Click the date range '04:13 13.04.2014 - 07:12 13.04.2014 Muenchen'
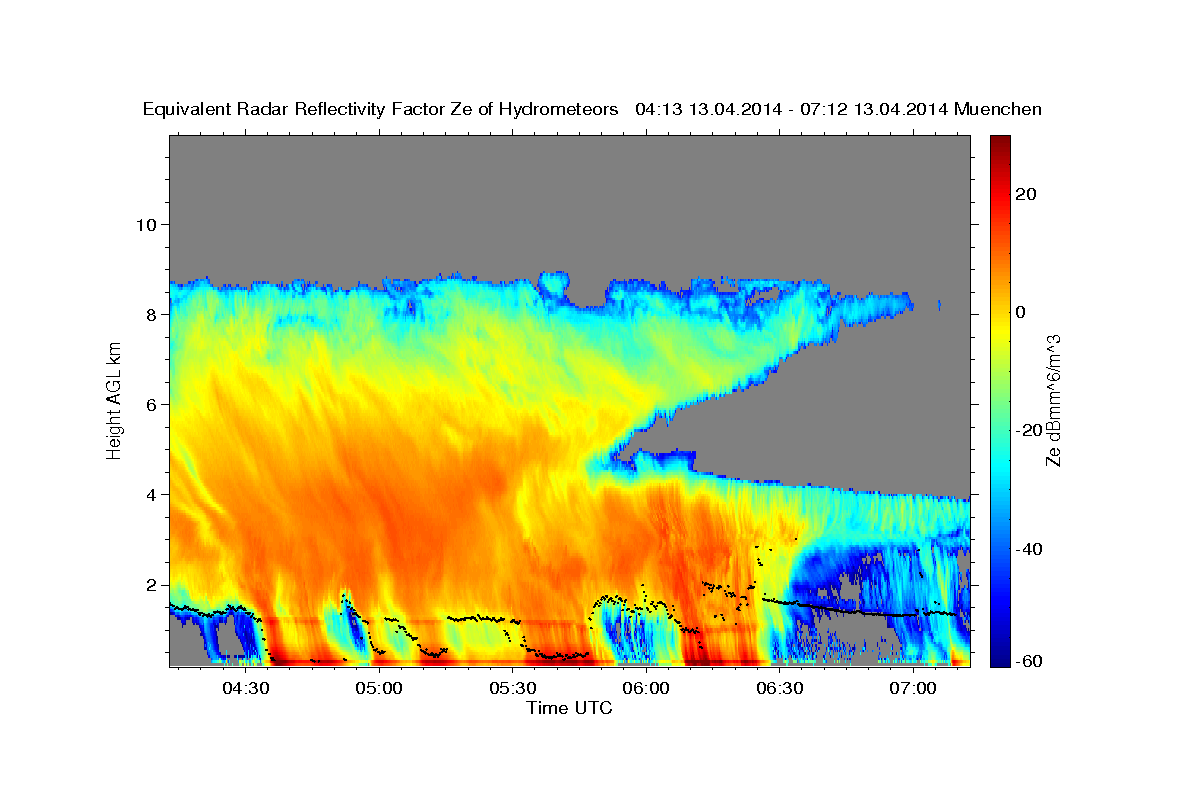 click(x=838, y=110)
